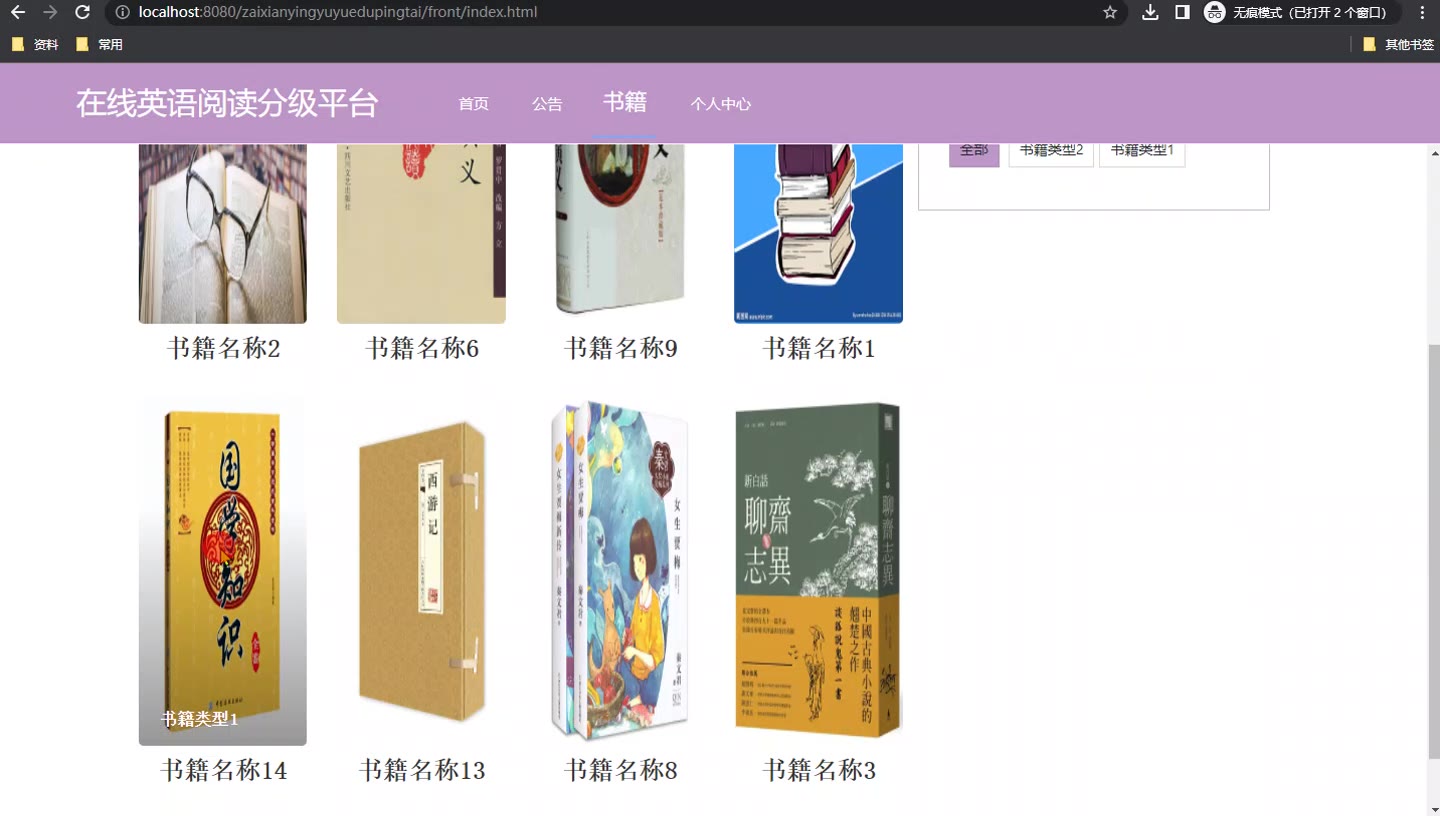Viewport: 1440px width, 816px height.
Task: Go back to the previous page
Action: click(x=18, y=12)
